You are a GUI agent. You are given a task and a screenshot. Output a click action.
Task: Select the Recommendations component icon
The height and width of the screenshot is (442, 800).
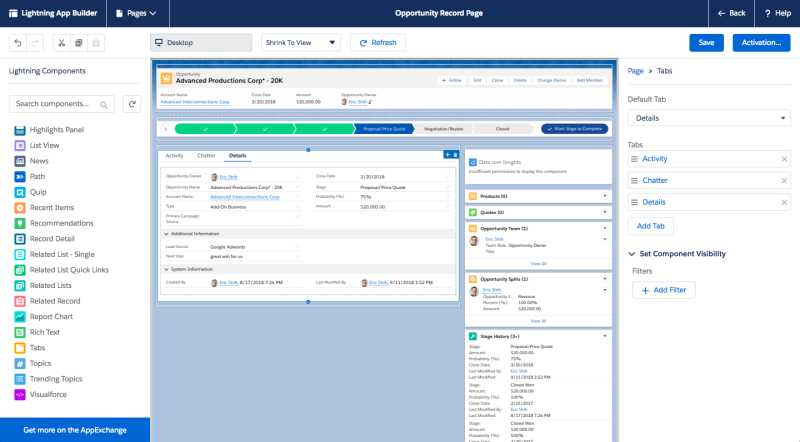(20, 224)
